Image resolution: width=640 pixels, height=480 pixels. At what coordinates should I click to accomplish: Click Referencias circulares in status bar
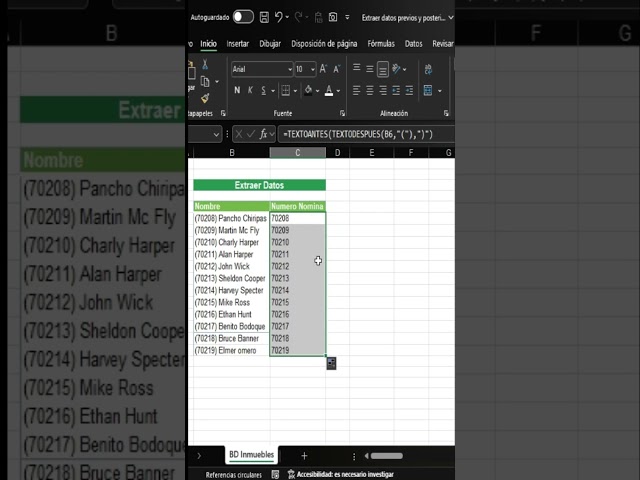(234, 475)
